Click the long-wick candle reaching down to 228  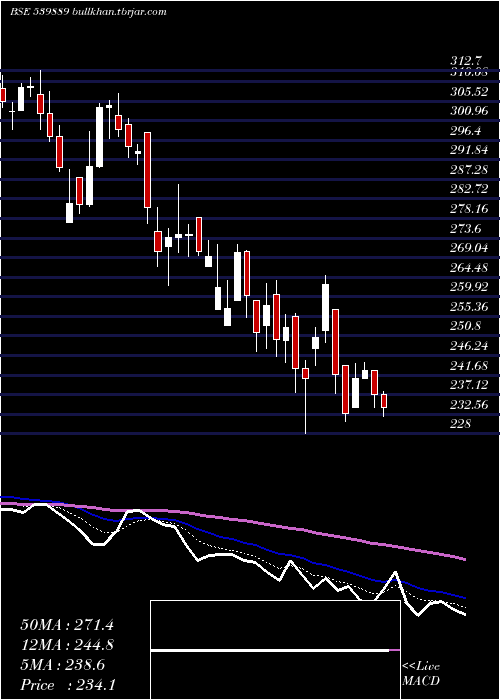point(305,397)
